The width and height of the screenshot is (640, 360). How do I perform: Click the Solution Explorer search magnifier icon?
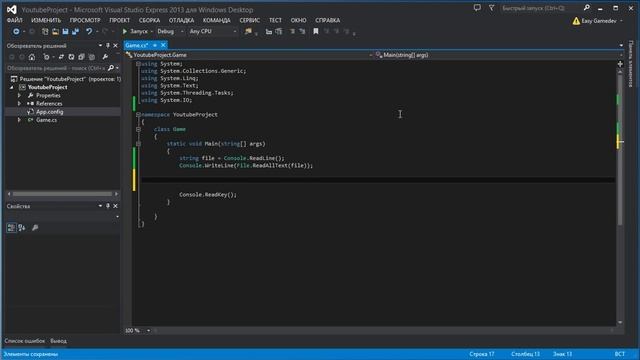(x=111, y=68)
